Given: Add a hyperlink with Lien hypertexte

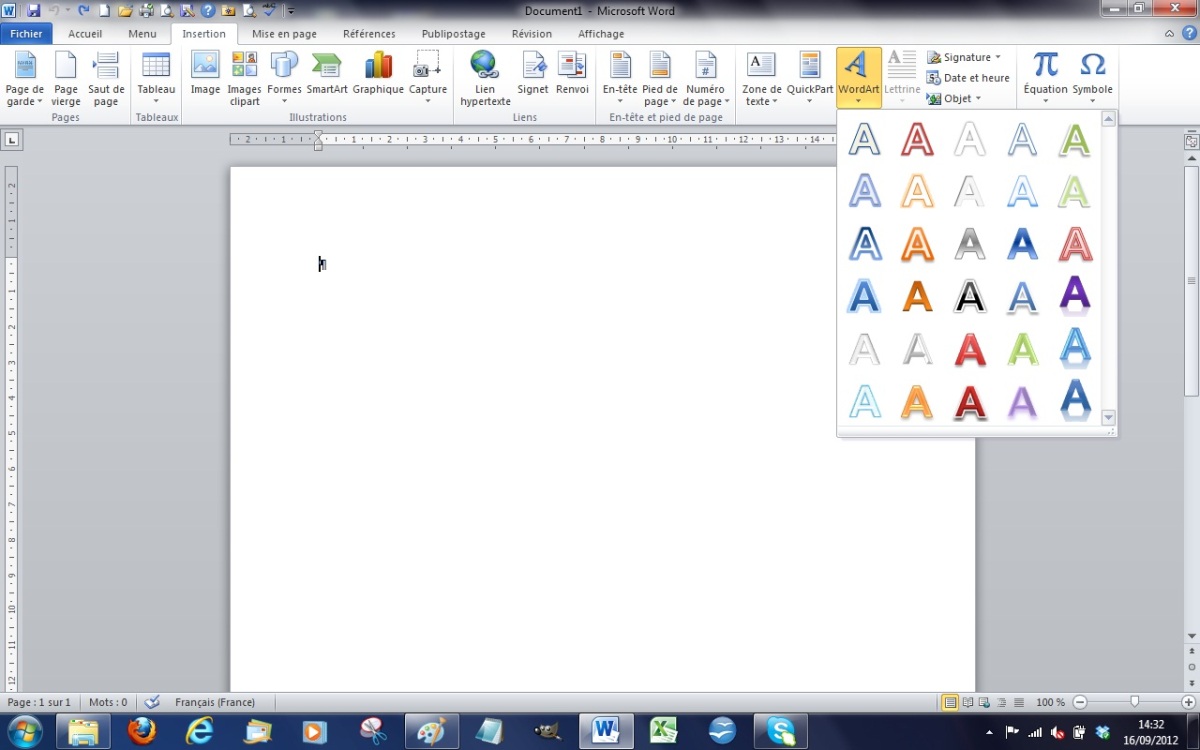Looking at the screenshot, I should click(485, 79).
